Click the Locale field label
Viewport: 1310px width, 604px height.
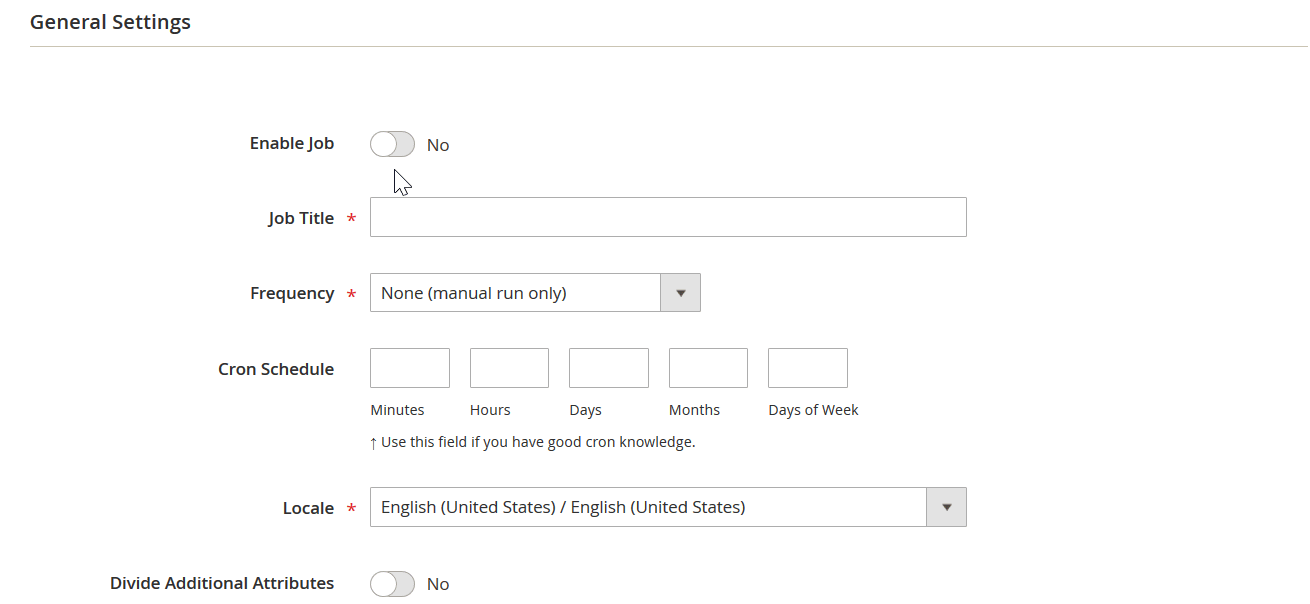(308, 508)
